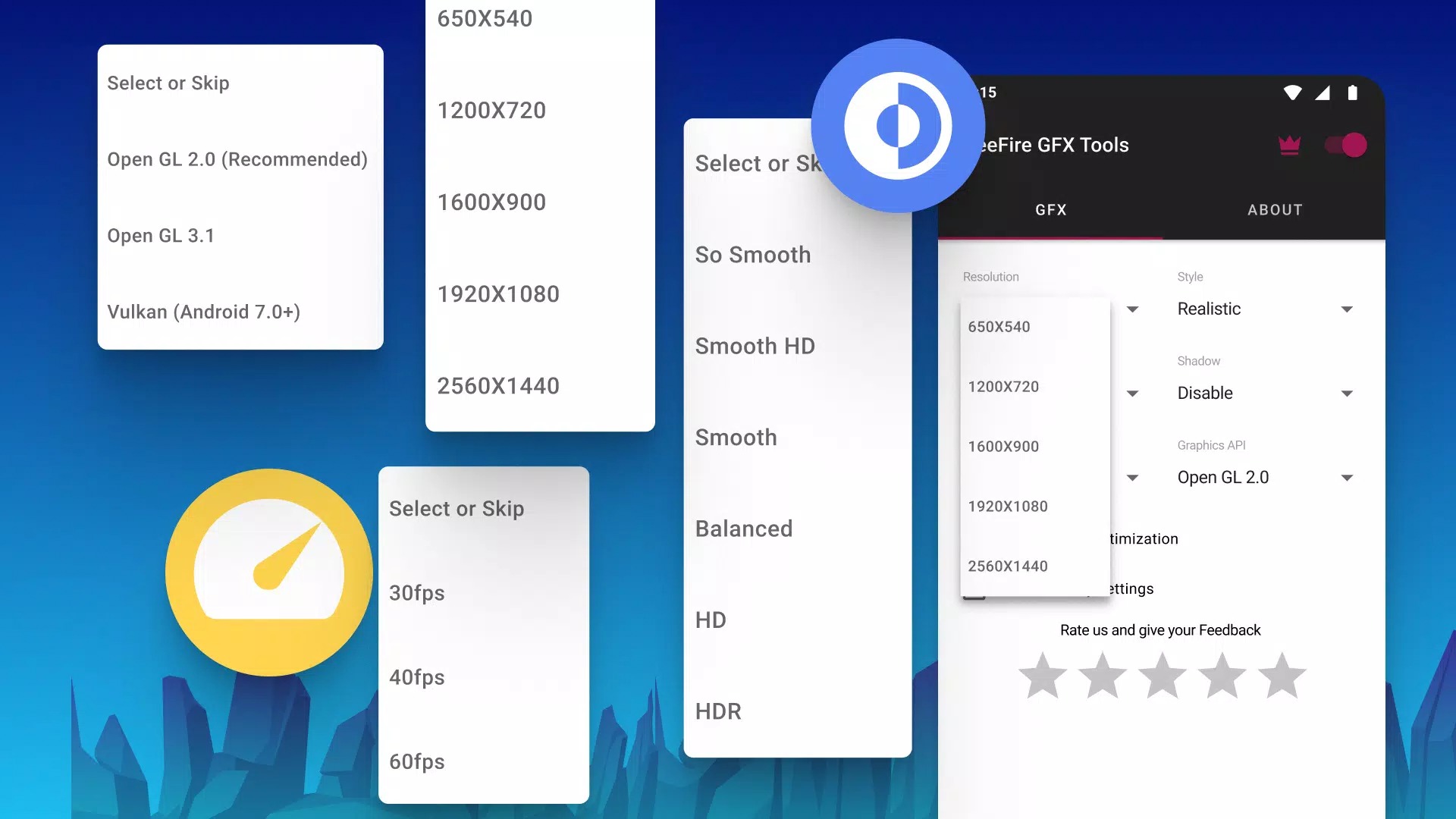Select 1920X1080 resolution option

[x=1007, y=506]
